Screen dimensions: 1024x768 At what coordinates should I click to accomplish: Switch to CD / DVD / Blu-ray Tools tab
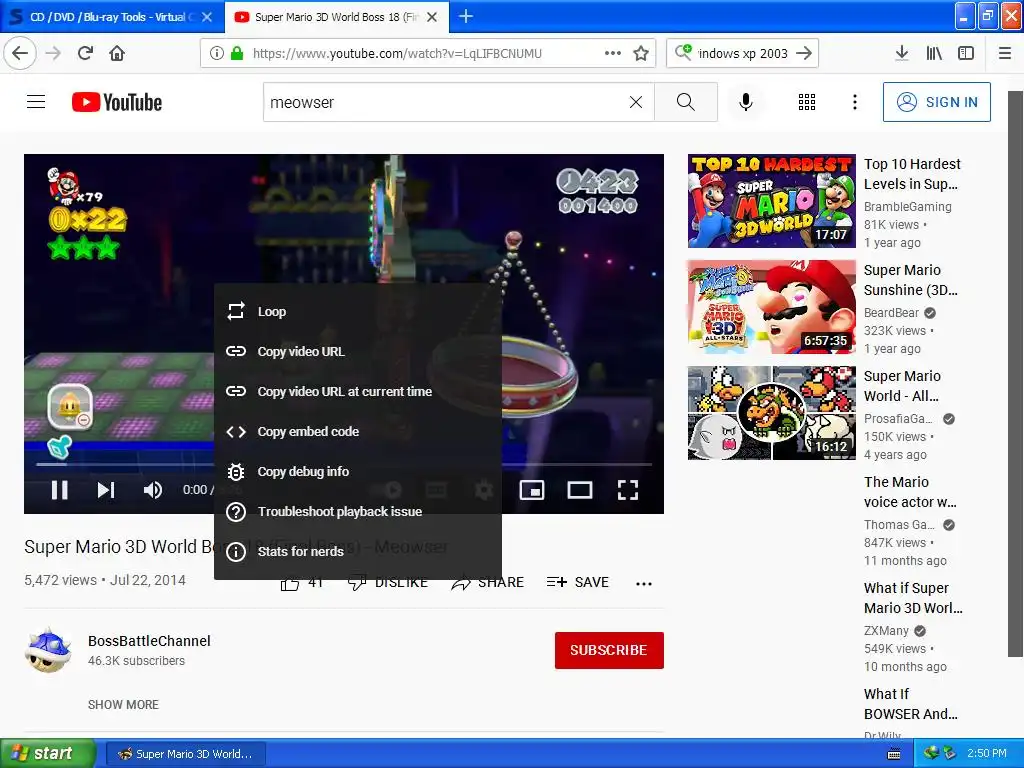click(x=112, y=17)
